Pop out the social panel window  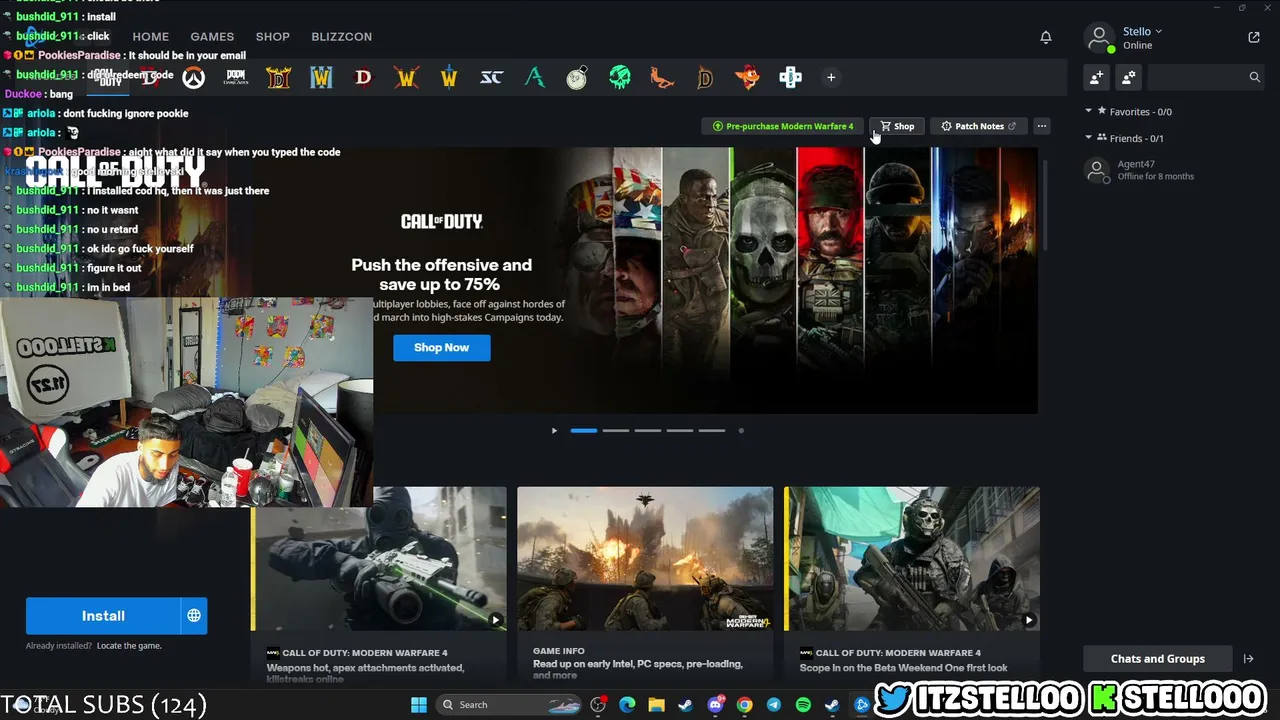pyautogui.click(x=1254, y=37)
